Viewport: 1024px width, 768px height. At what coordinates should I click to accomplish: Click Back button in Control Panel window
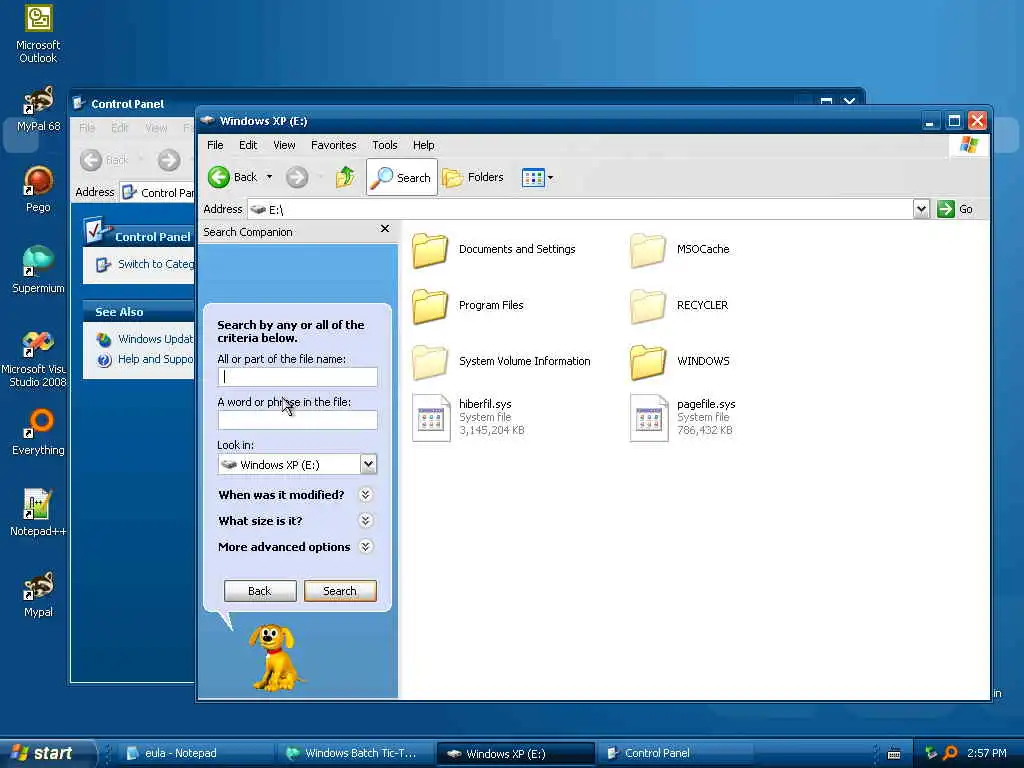[x=104, y=160]
